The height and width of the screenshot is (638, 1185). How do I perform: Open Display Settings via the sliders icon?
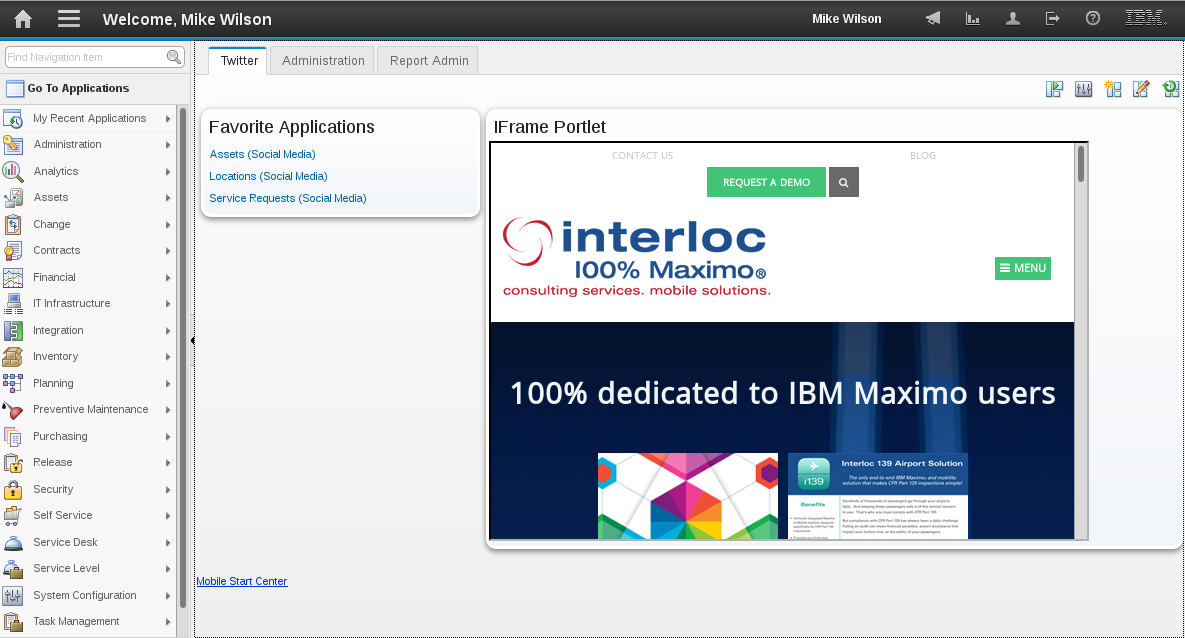[x=1083, y=89]
